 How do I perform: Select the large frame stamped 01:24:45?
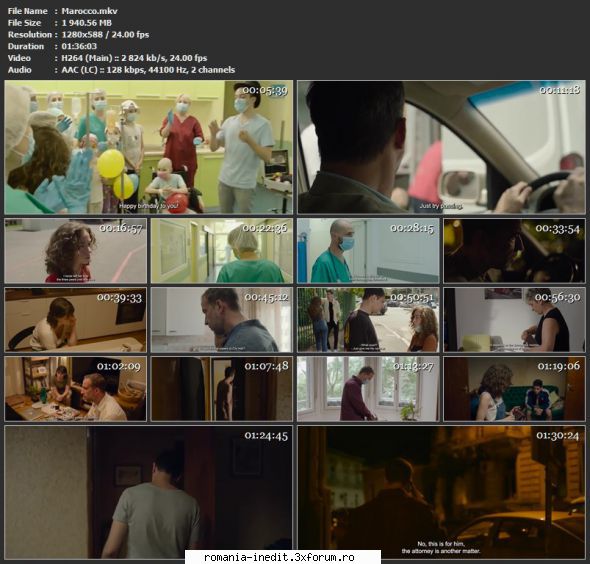(x=149, y=493)
